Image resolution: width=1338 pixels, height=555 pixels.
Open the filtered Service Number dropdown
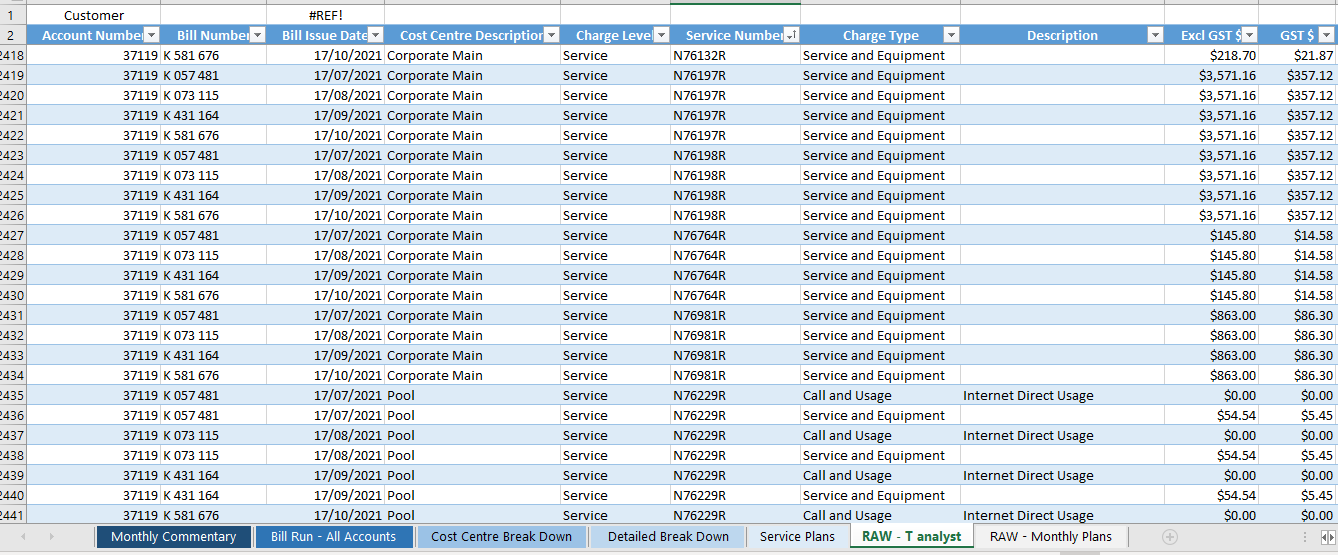(x=791, y=35)
